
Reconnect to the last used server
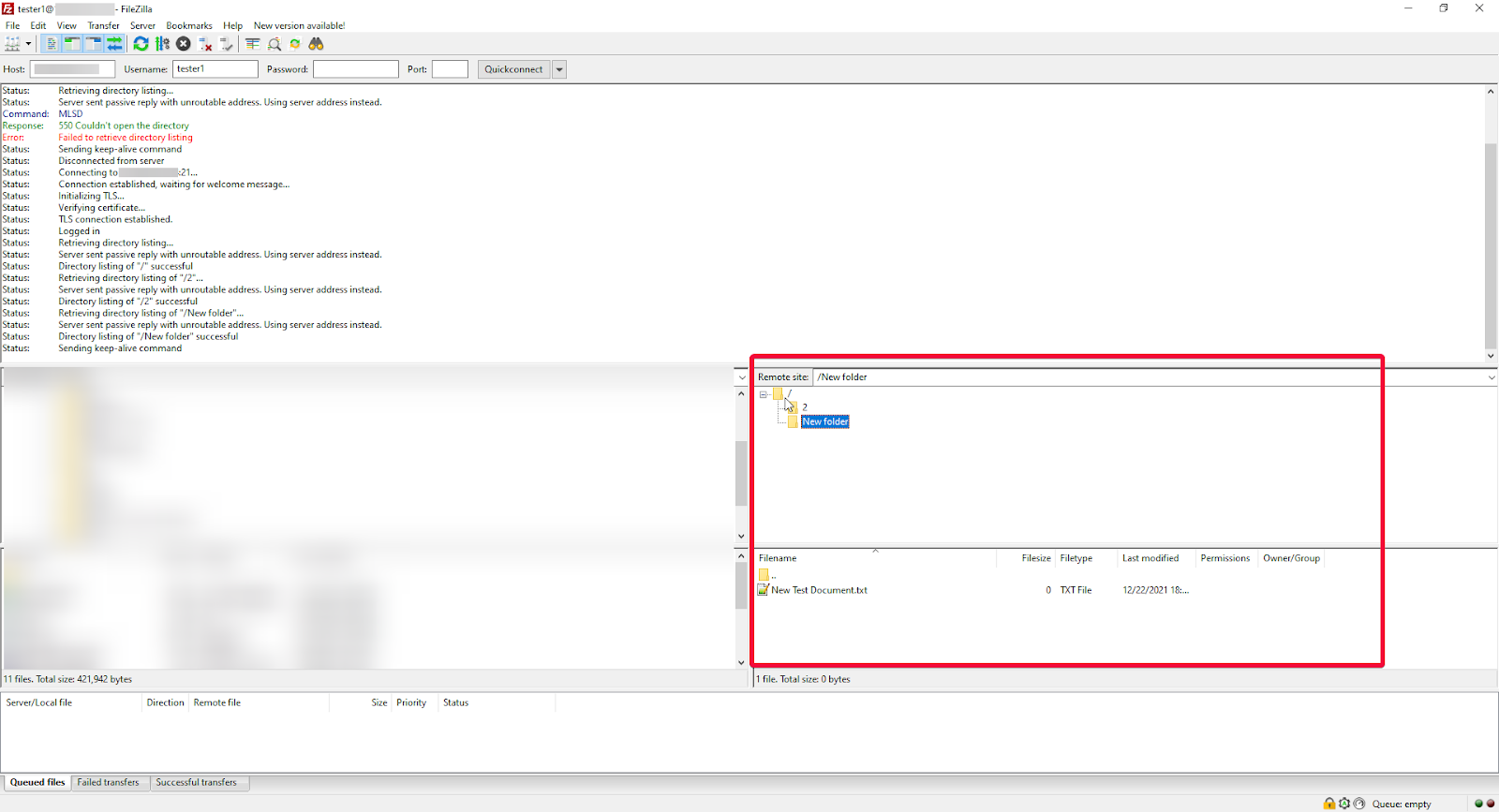227,44
